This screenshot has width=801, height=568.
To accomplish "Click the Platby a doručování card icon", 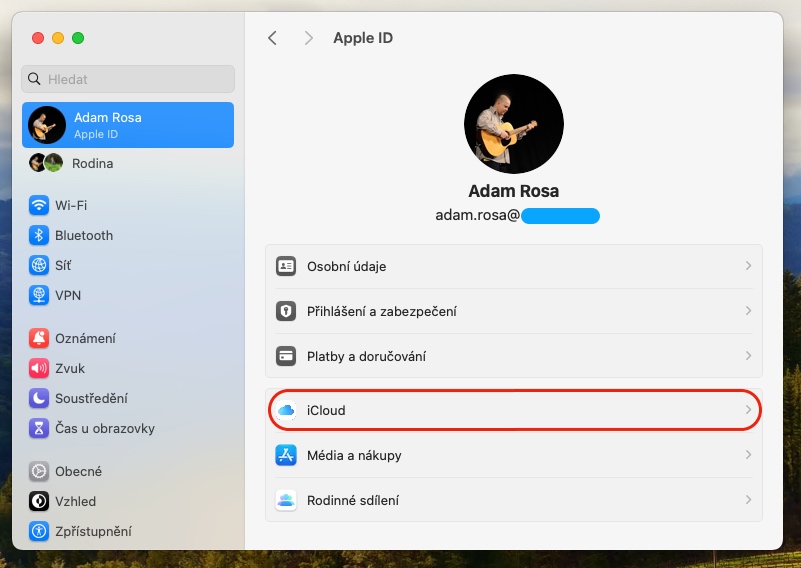I will [x=286, y=356].
